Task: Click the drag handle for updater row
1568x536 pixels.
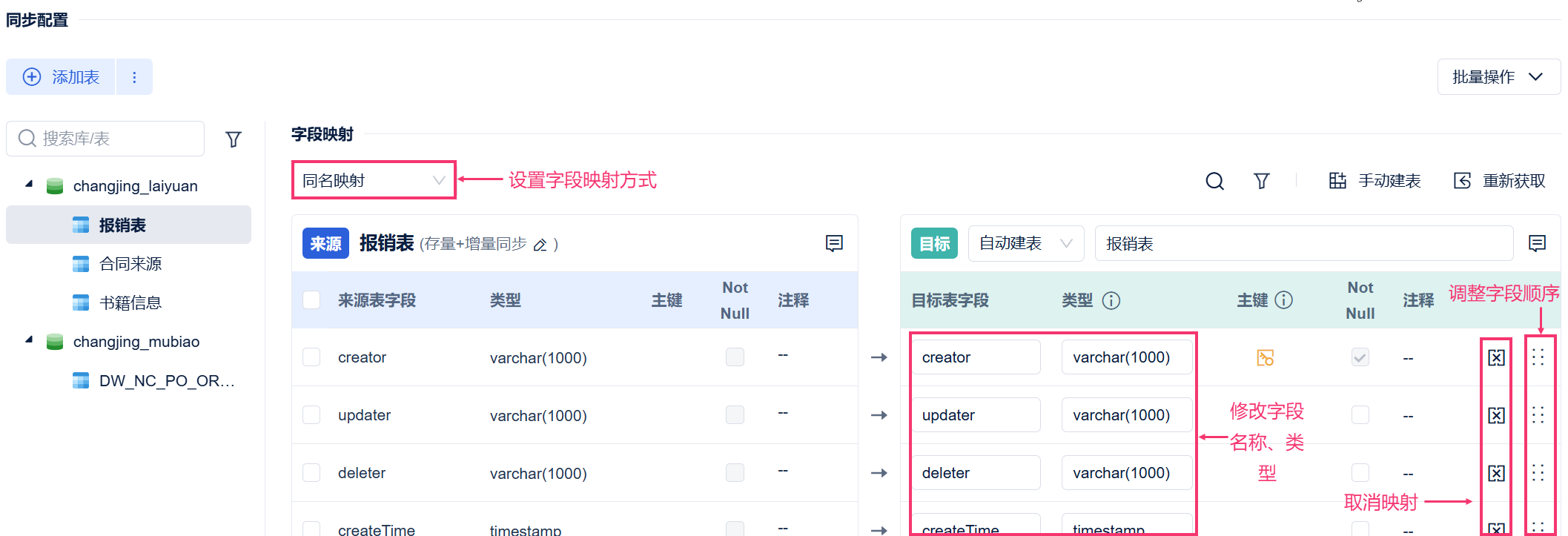Action: coord(1538,415)
